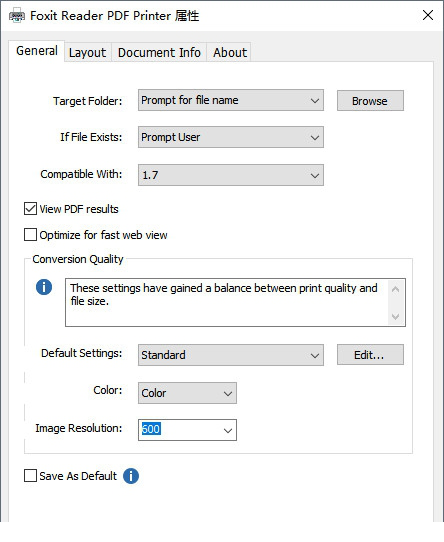Click scroll up arrow in description box
Screen dimensions: 444x542
click(x=396, y=289)
